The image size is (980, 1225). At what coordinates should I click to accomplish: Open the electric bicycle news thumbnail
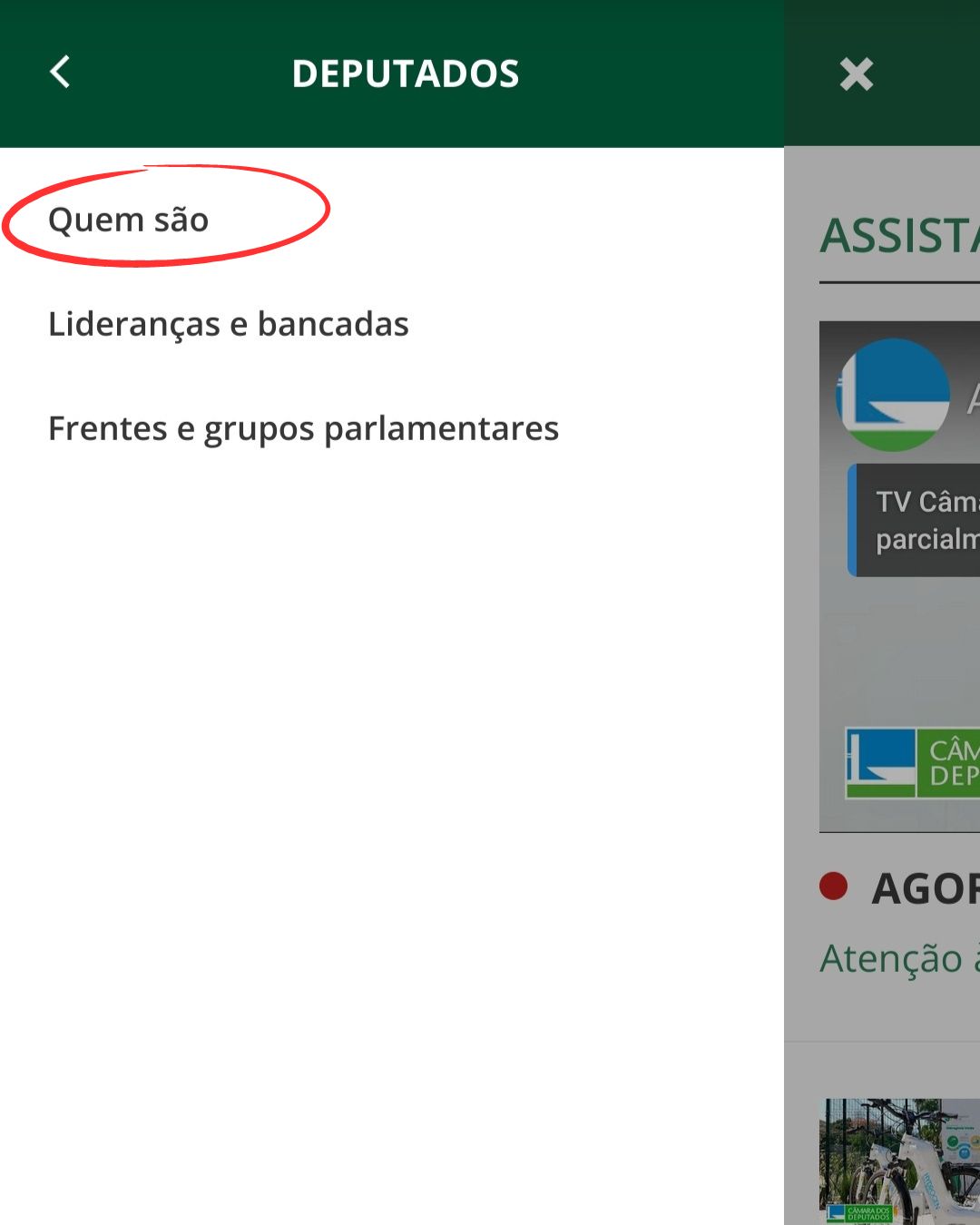[x=899, y=1161]
